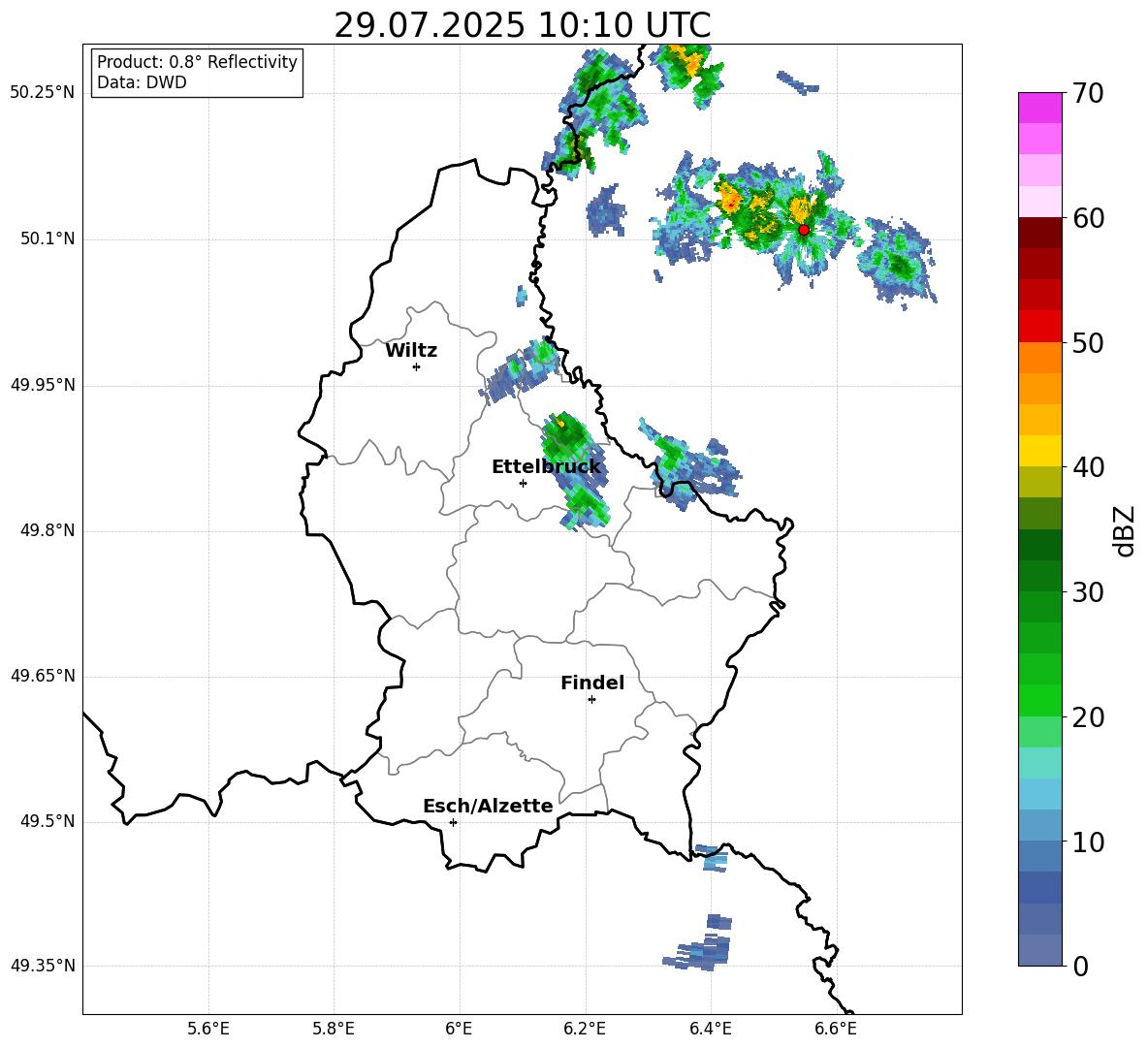Click the 49.95°N latitude label

[x=43, y=385]
